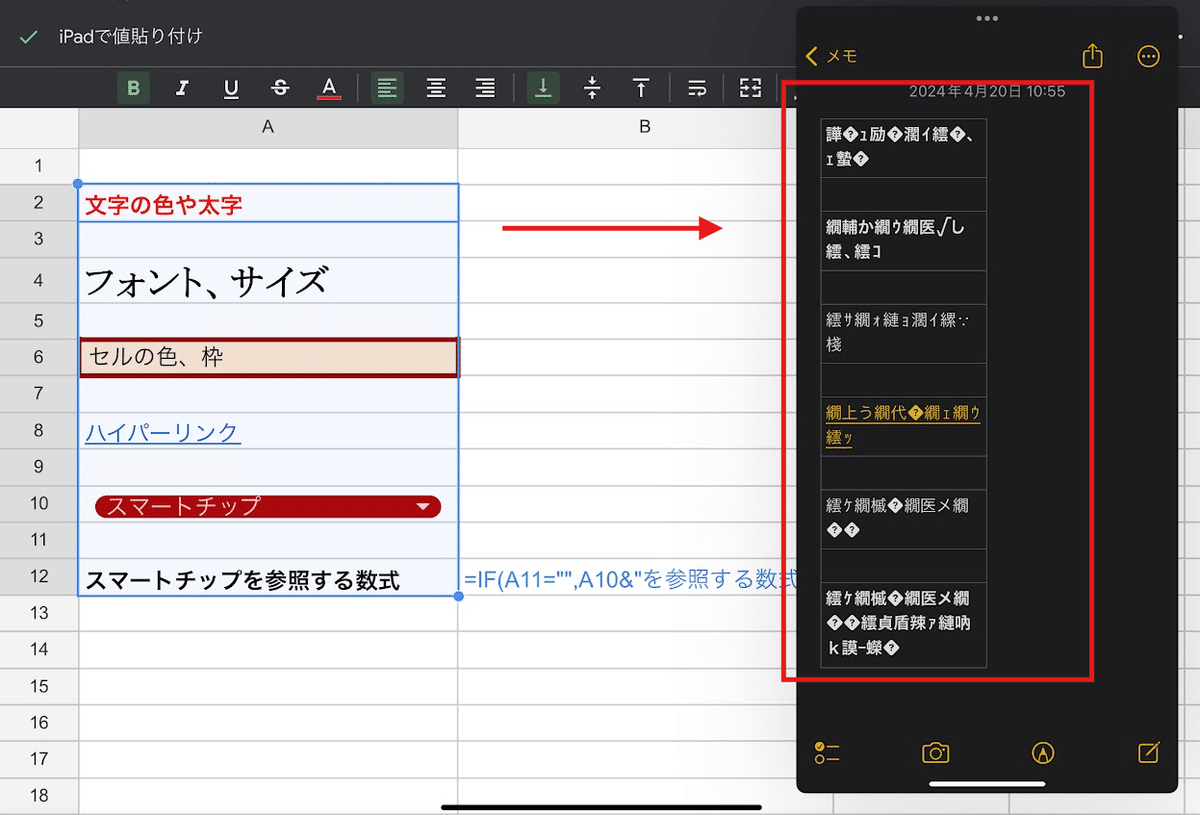Select row 1 header
Image resolution: width=1200 pixels, height=815 pixels.
point(39,166)
